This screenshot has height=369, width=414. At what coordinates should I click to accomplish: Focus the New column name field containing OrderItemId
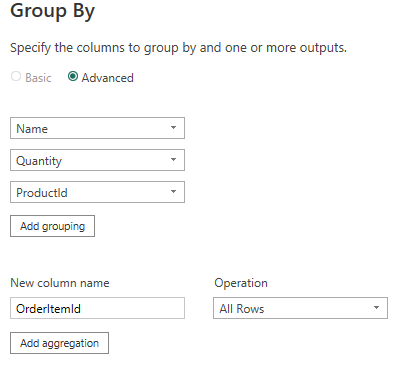(x=97, y=308)
